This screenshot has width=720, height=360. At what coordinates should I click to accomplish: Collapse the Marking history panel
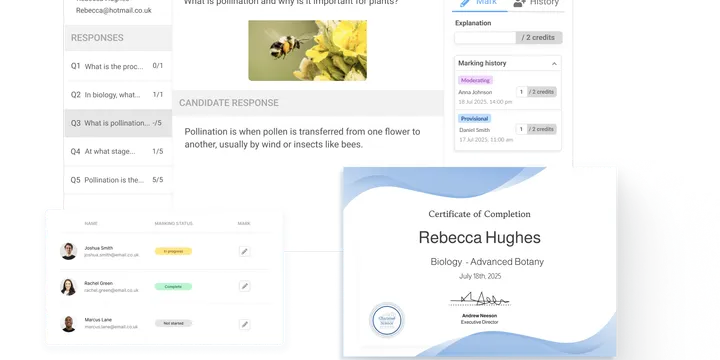(554, 63)
